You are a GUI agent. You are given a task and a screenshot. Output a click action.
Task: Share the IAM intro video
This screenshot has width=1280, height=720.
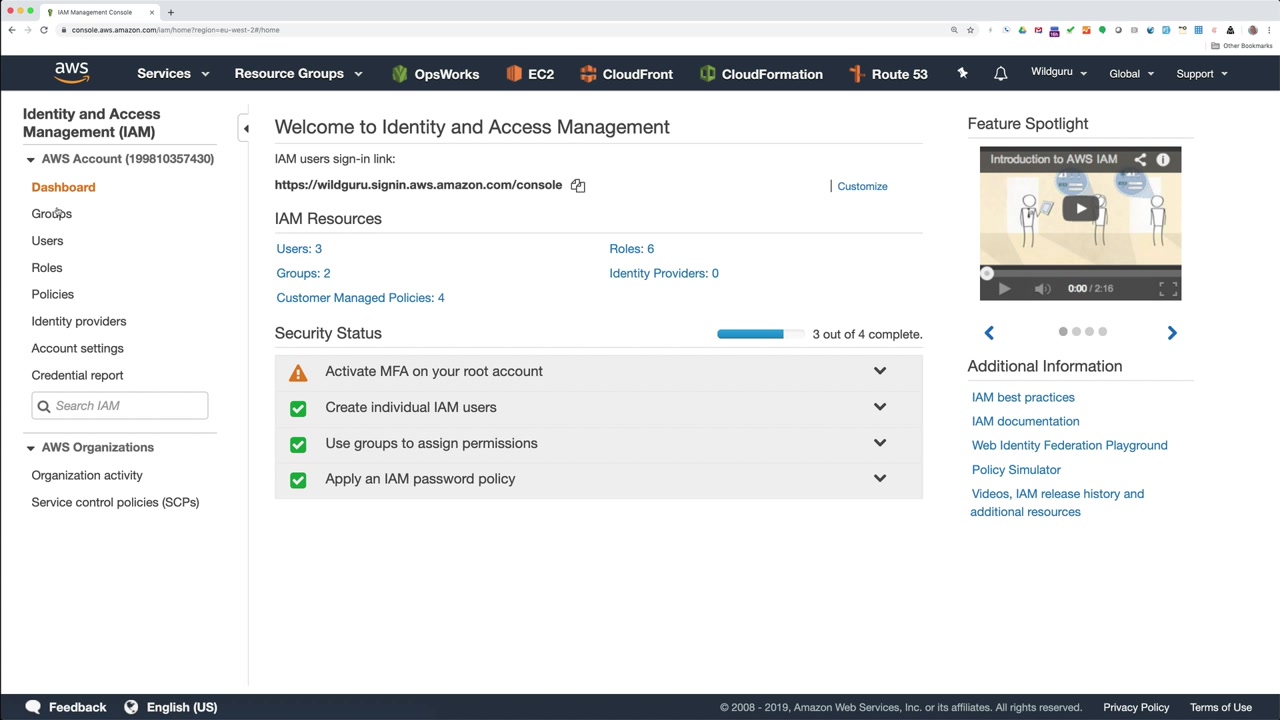[1140, 159]
